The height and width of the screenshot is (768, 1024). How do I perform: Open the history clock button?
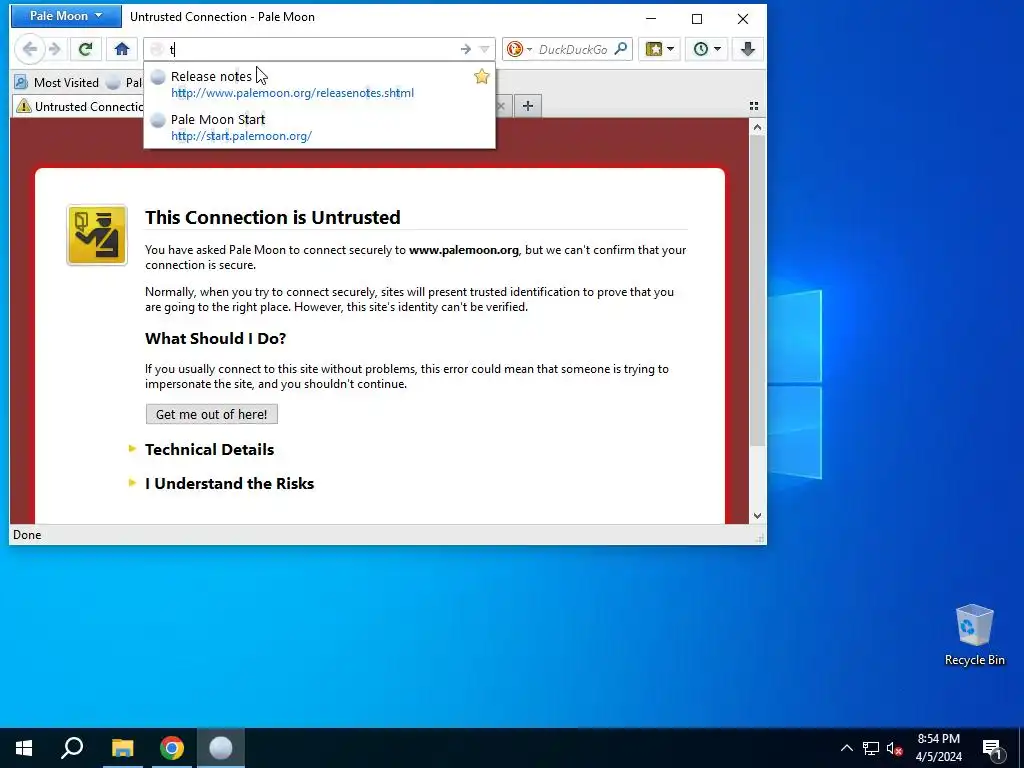pyautogui.click(x=701, y=49)
